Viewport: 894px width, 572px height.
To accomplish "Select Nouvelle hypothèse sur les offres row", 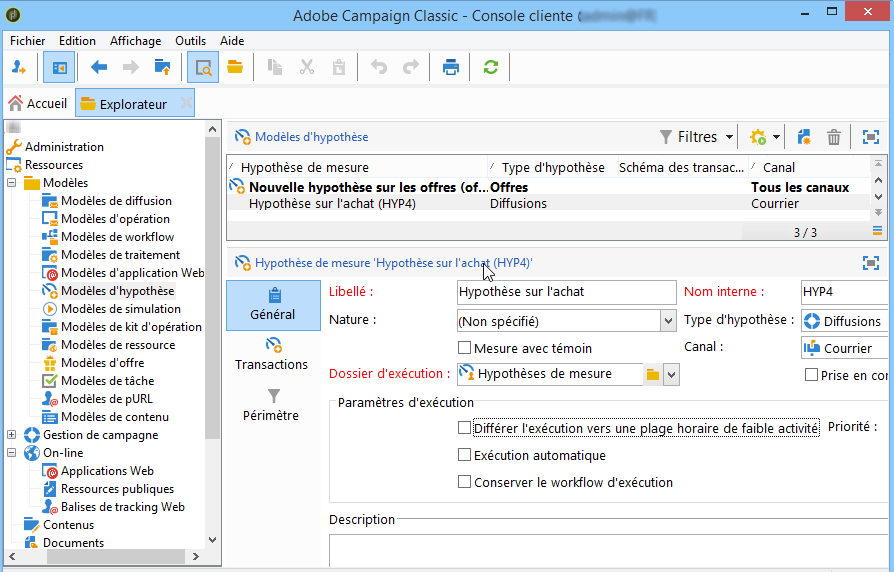I will click(547, 187).
